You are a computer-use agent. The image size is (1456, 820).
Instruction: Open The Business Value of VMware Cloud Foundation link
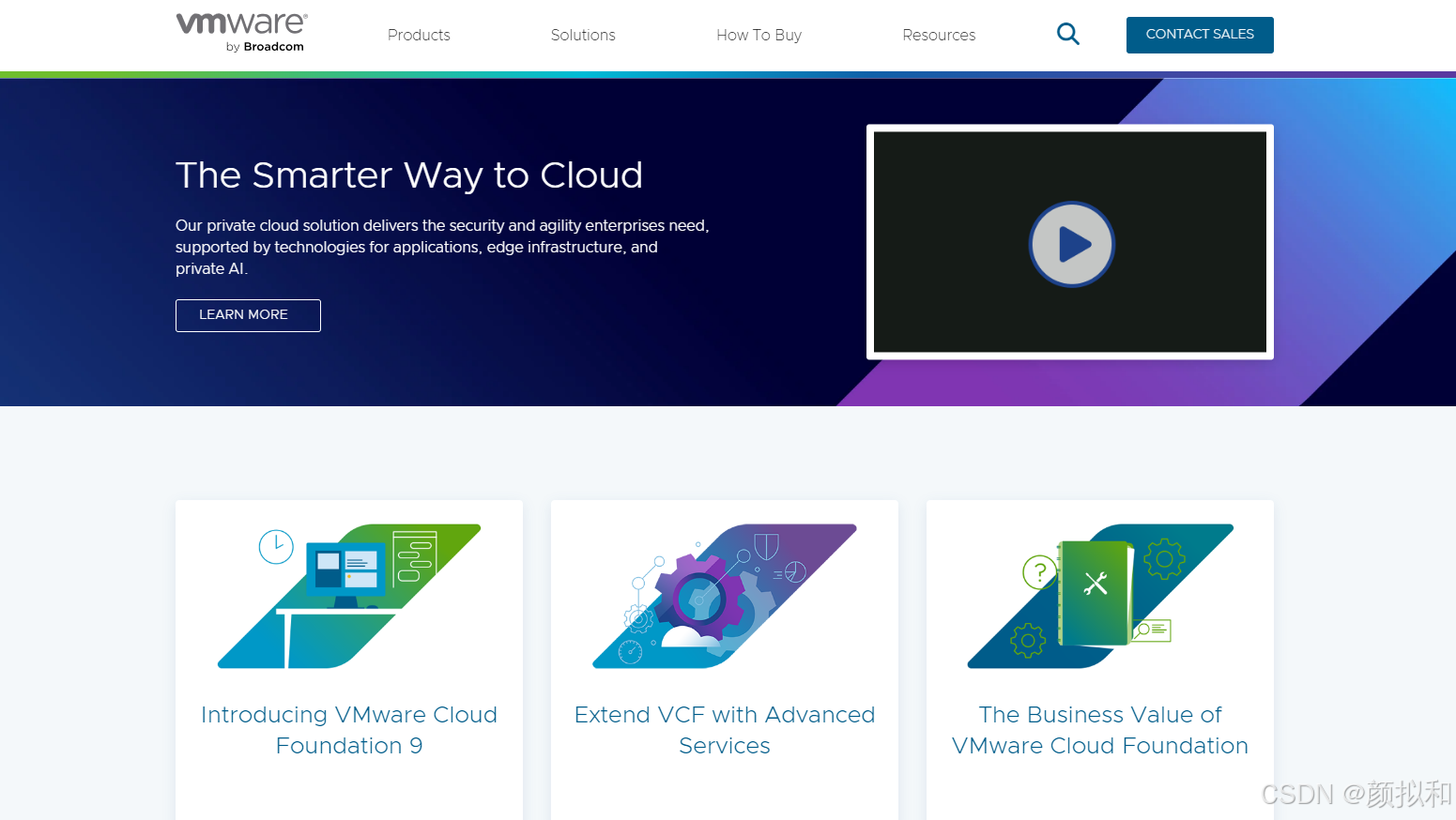pos(1100,730)
